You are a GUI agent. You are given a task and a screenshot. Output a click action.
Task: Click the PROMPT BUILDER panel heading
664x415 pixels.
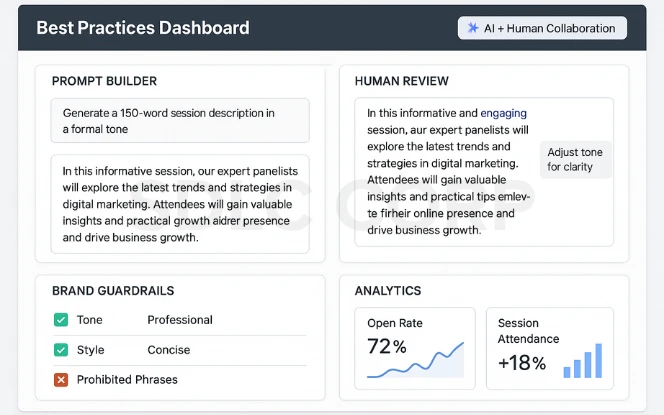(104, 81)
